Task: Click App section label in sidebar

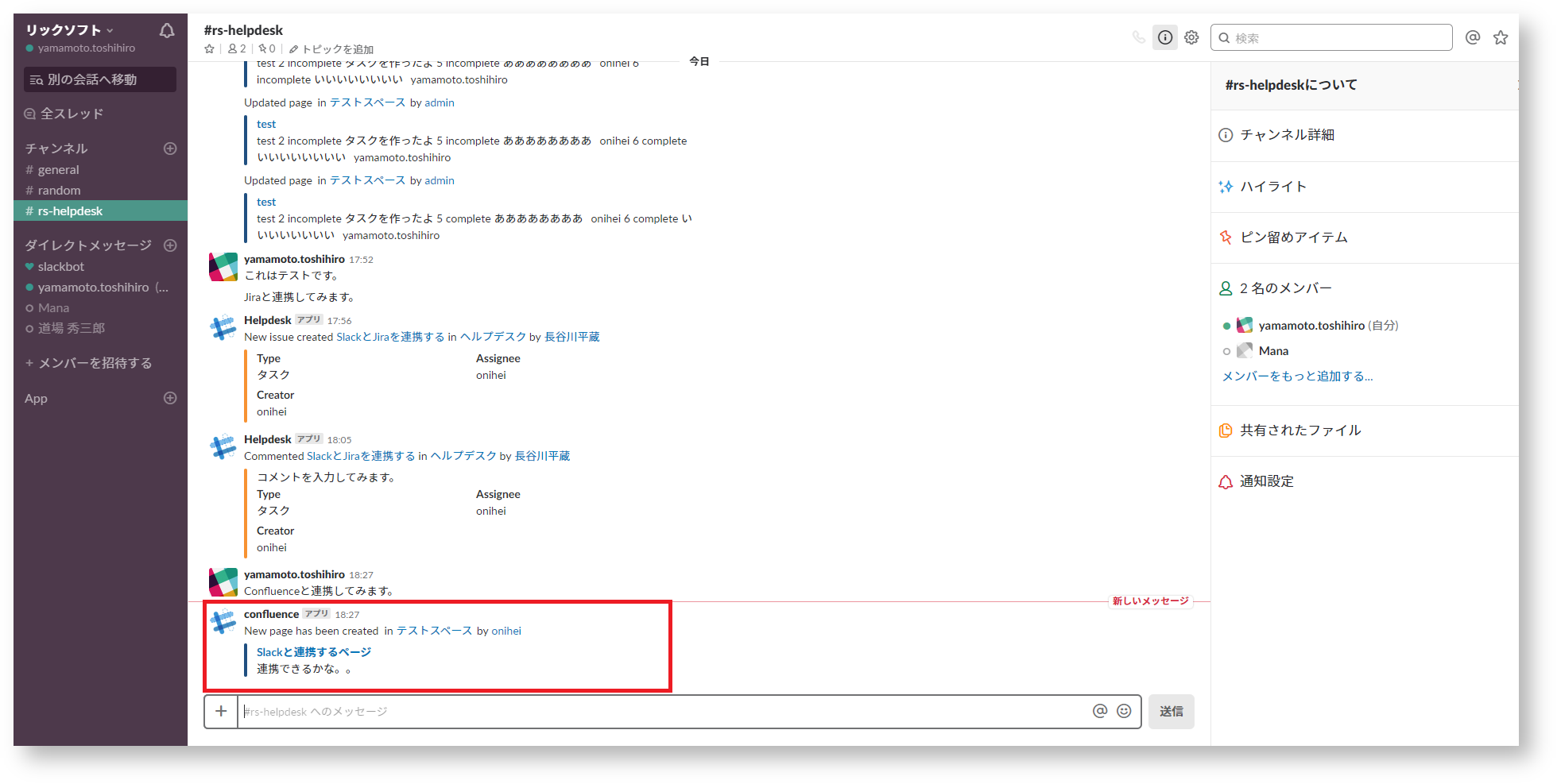Action: [36, 399]
